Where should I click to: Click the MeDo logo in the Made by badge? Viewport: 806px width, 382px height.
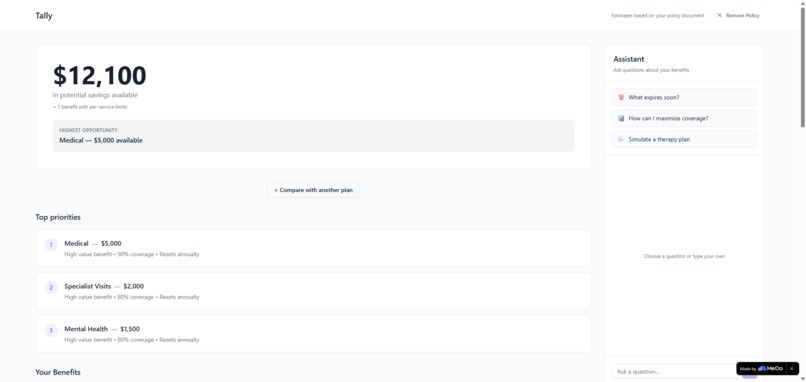[x=771, y=369]
